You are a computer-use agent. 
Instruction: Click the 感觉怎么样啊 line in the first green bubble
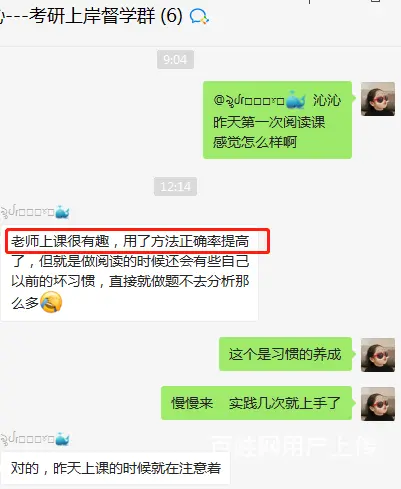(x=255, y=142)
